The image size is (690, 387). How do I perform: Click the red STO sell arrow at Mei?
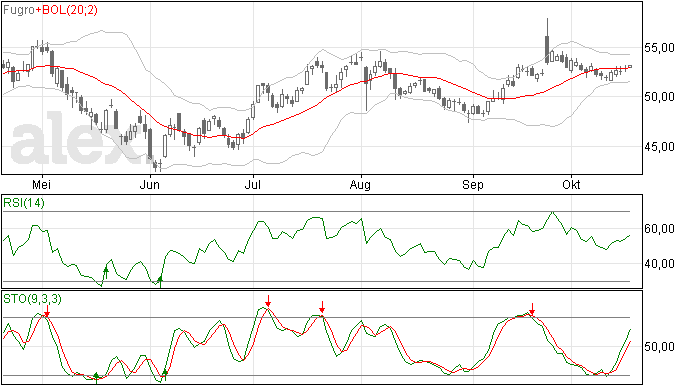[47, 311]
